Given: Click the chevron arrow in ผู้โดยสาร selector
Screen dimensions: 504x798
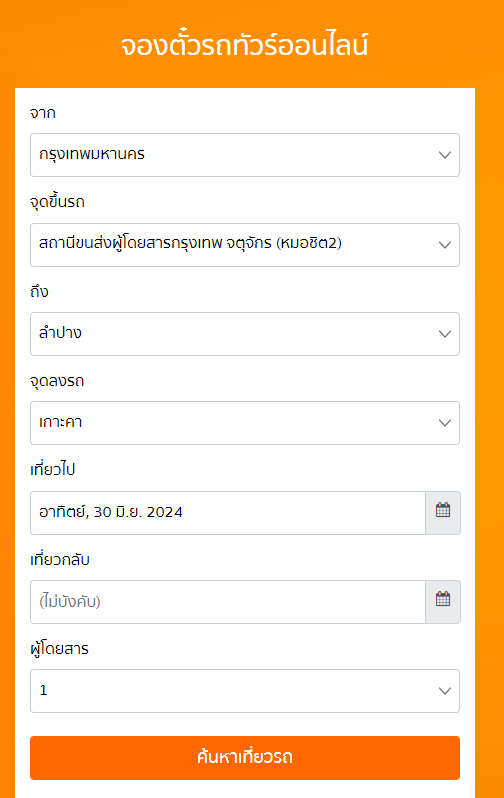Looking at the screenshot, I should pyautogui.click(x=445, y=691).
